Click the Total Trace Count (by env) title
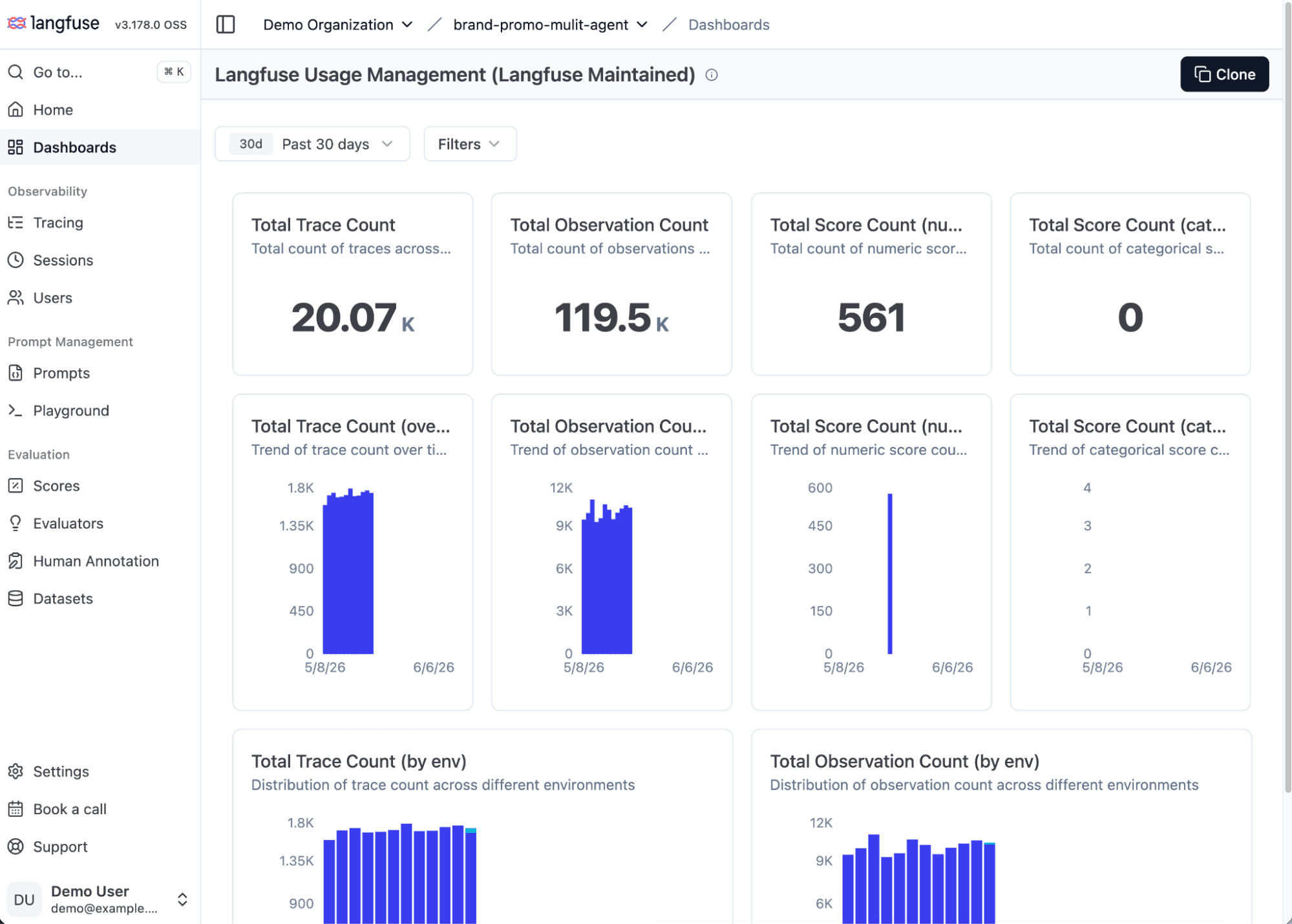This screenshot has width=1292, height=924. coord(359,761)
